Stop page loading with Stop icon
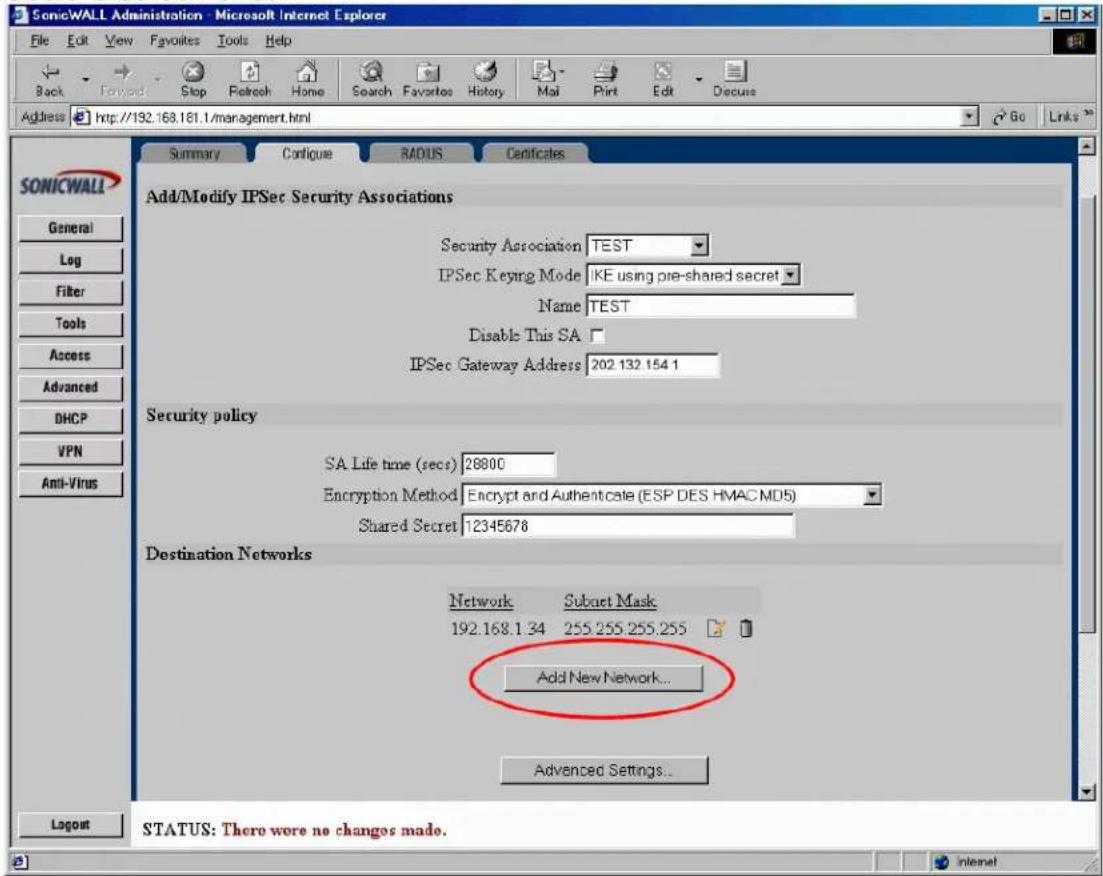Screen dimensions: 1103x876 [x=193, y=80]
